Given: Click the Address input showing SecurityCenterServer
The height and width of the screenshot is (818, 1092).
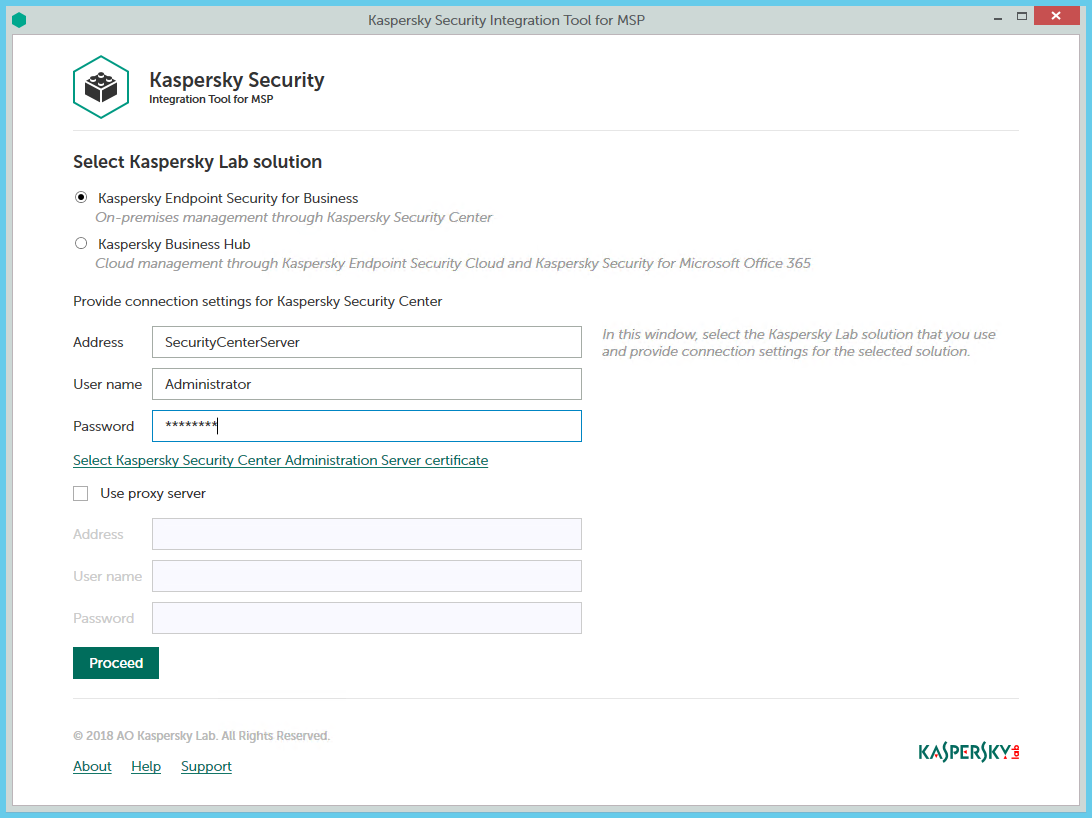Looking at the screenshot, I should (x=366, y=341).
